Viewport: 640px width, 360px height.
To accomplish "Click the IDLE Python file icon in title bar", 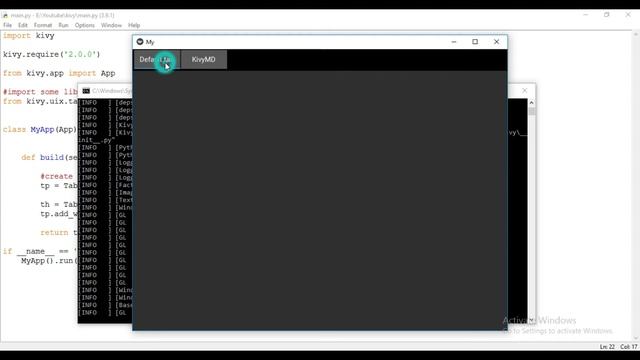I will tap(5, 15).
